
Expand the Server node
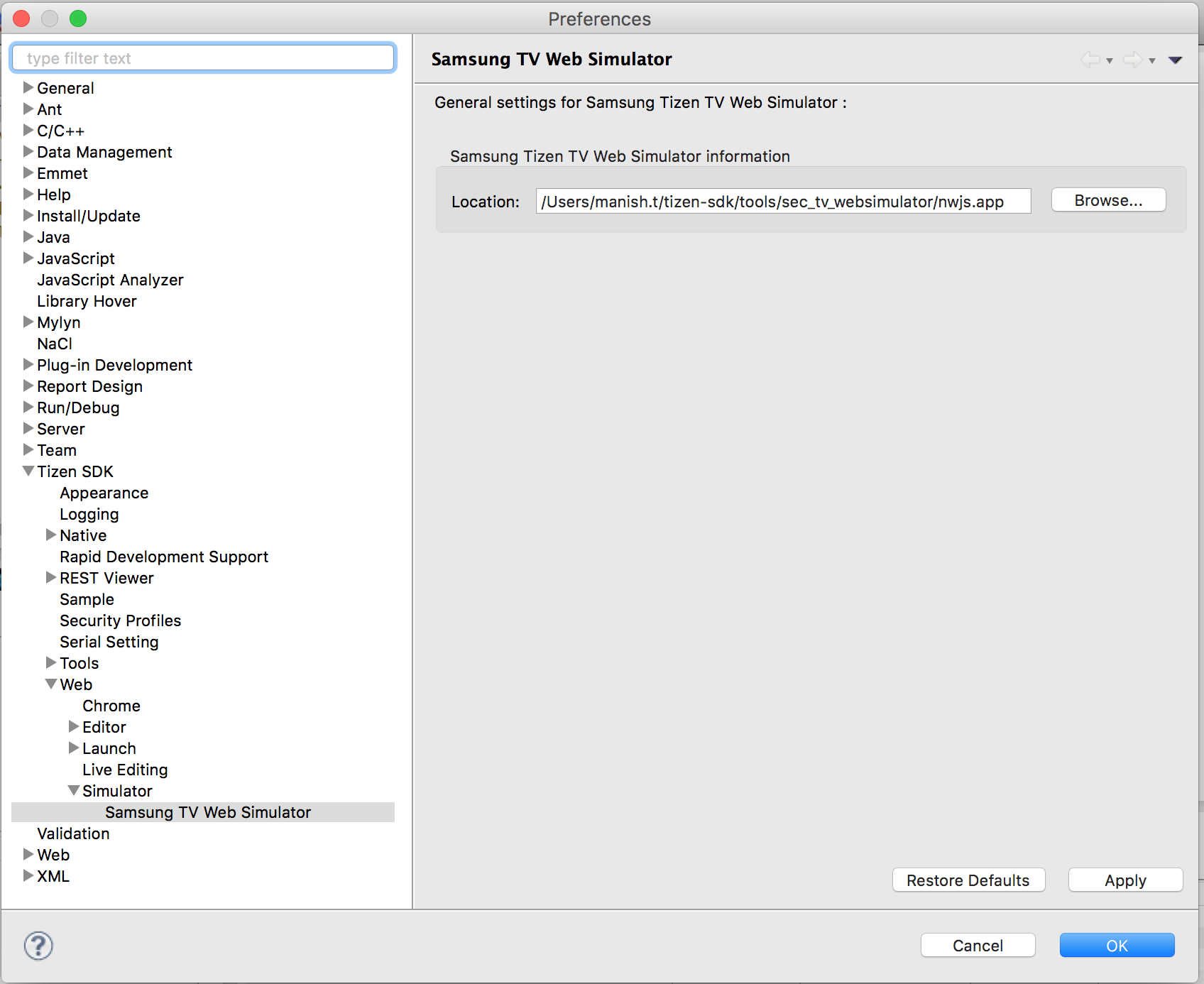(28, 428)
